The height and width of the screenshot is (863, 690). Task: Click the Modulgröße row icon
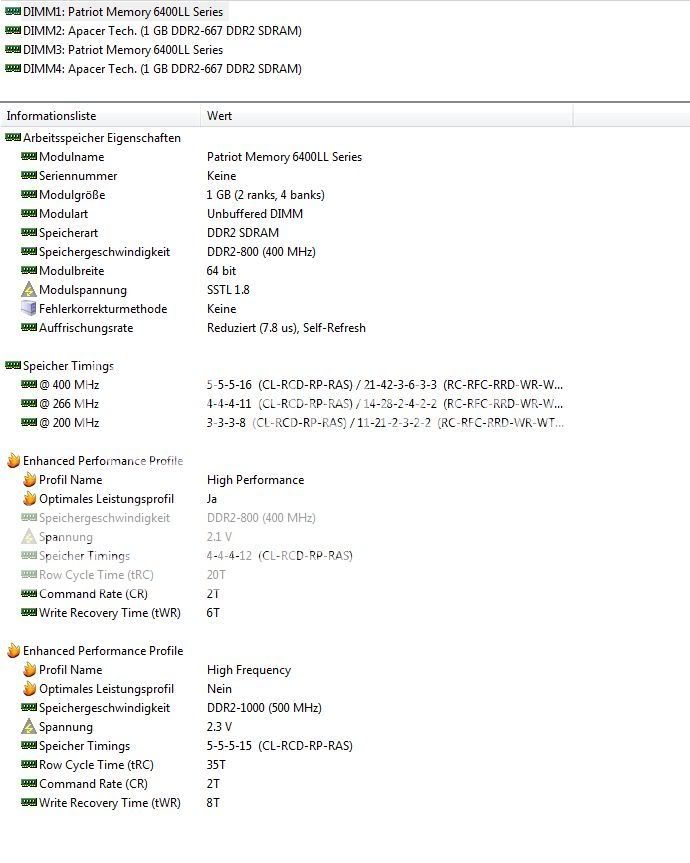[29, 194]
